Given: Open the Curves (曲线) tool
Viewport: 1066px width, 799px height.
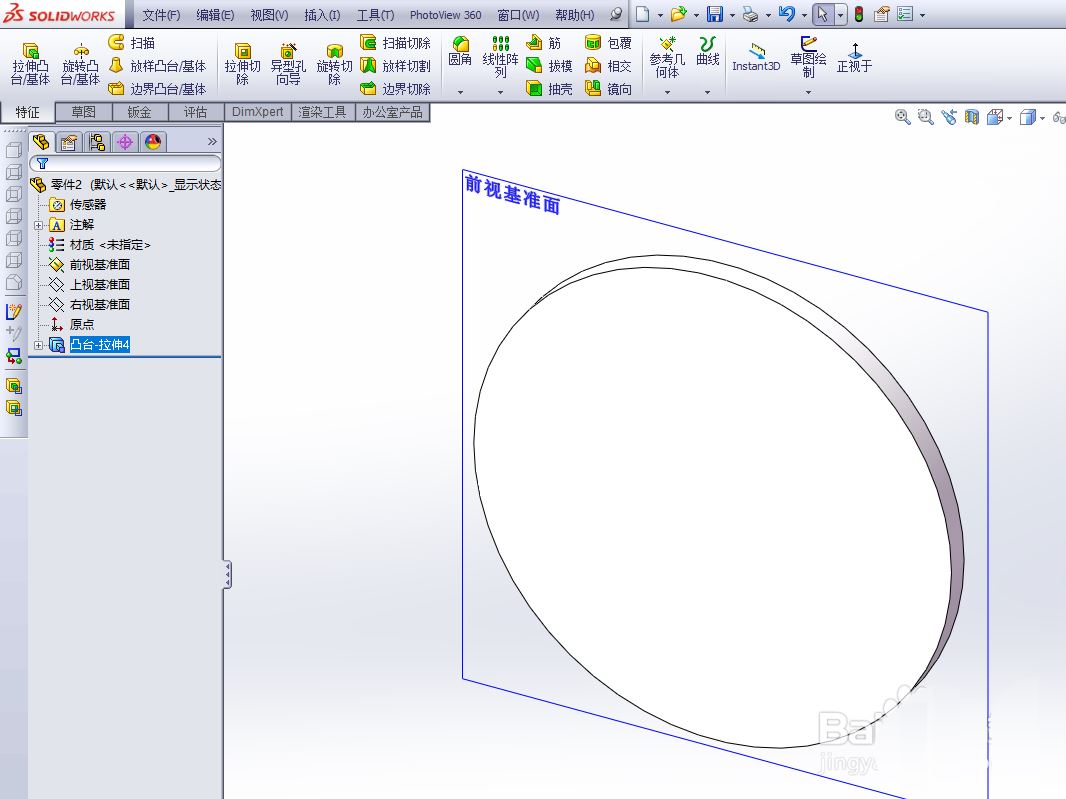Looking at the screenshot, I should 708,51.
